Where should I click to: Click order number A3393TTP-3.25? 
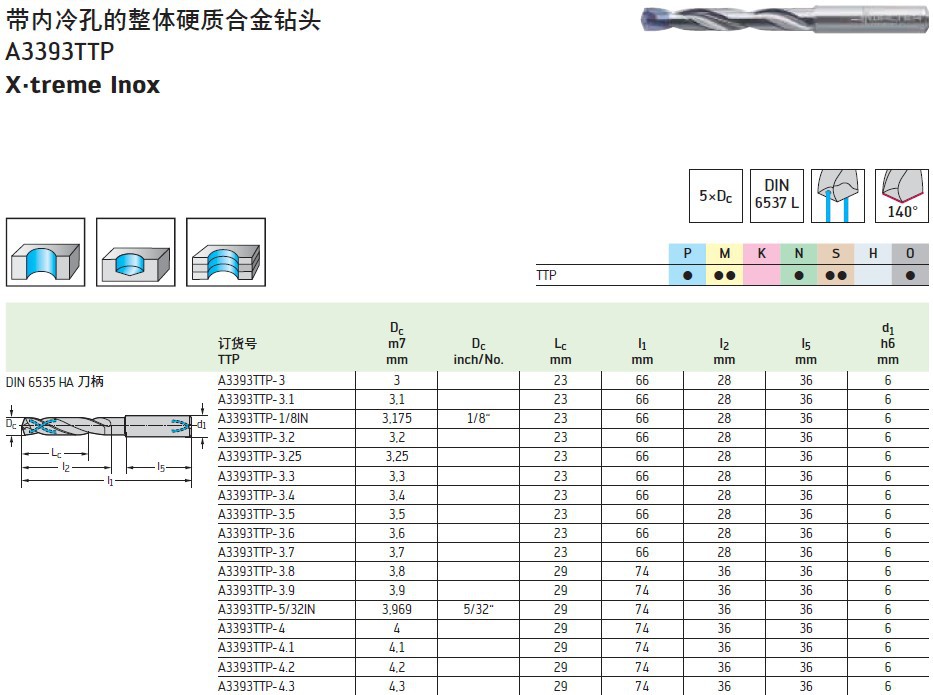pos(259,456)
